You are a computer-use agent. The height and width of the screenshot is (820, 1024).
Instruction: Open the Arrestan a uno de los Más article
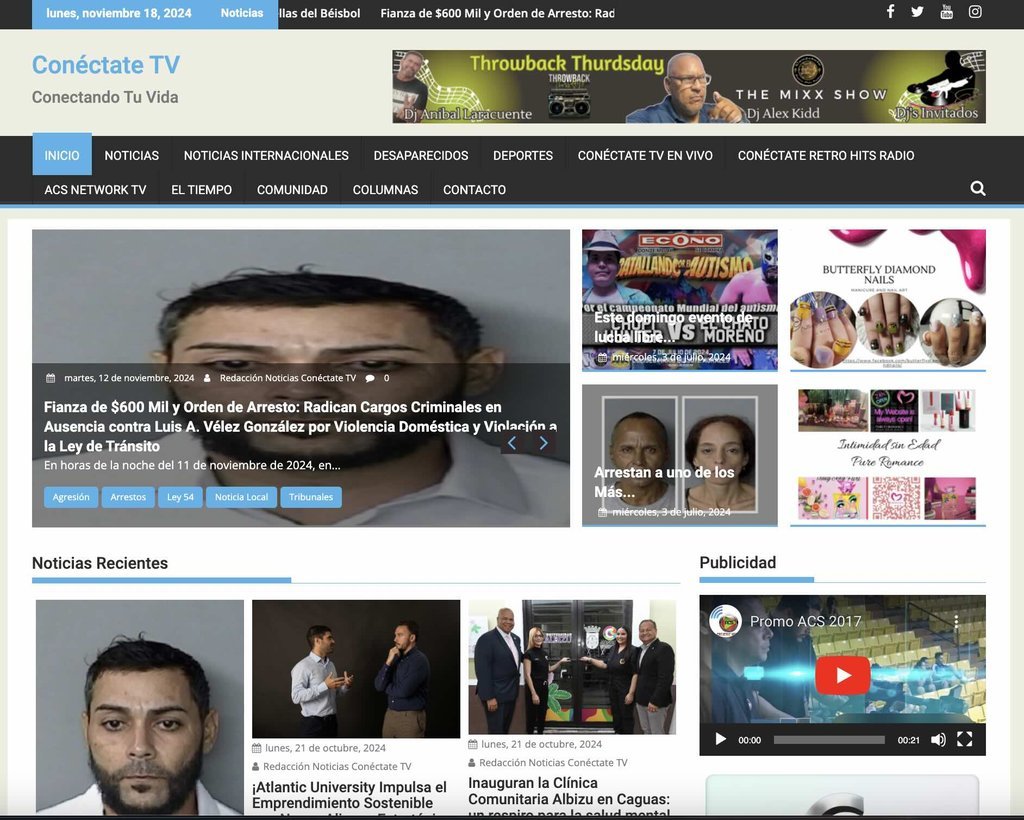coord(664,482)
